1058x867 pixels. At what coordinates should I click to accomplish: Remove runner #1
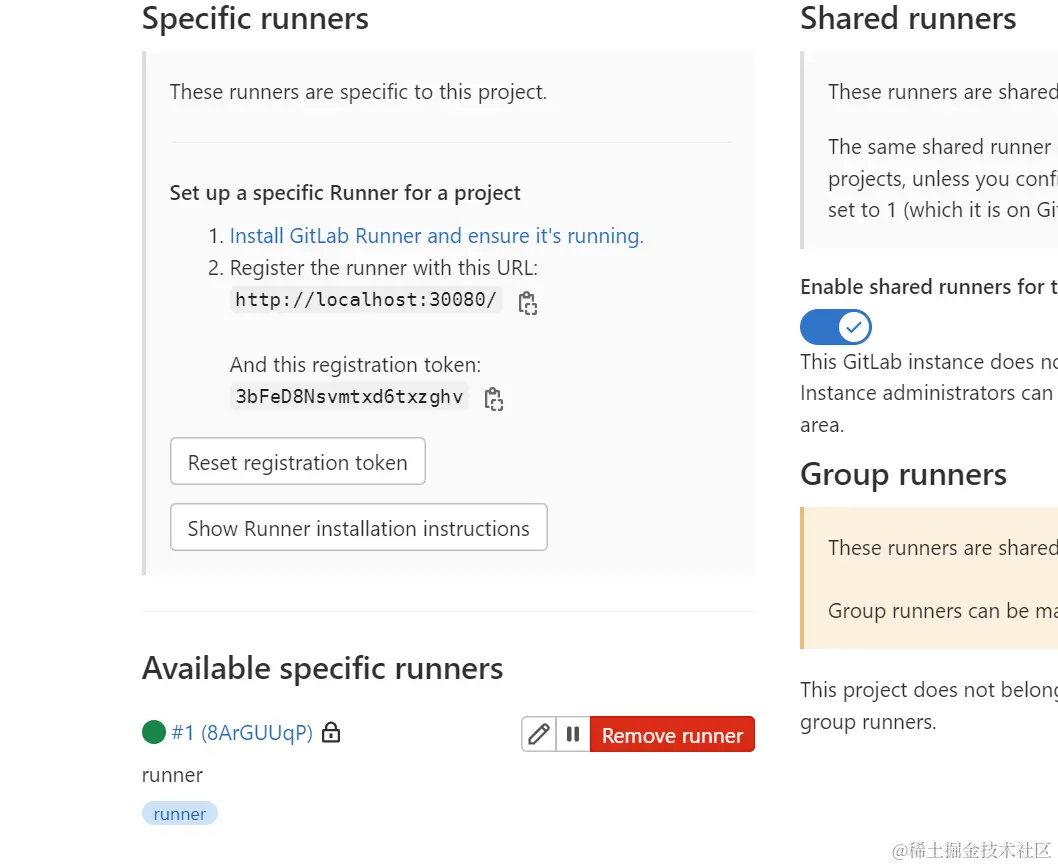pos(672,734)
